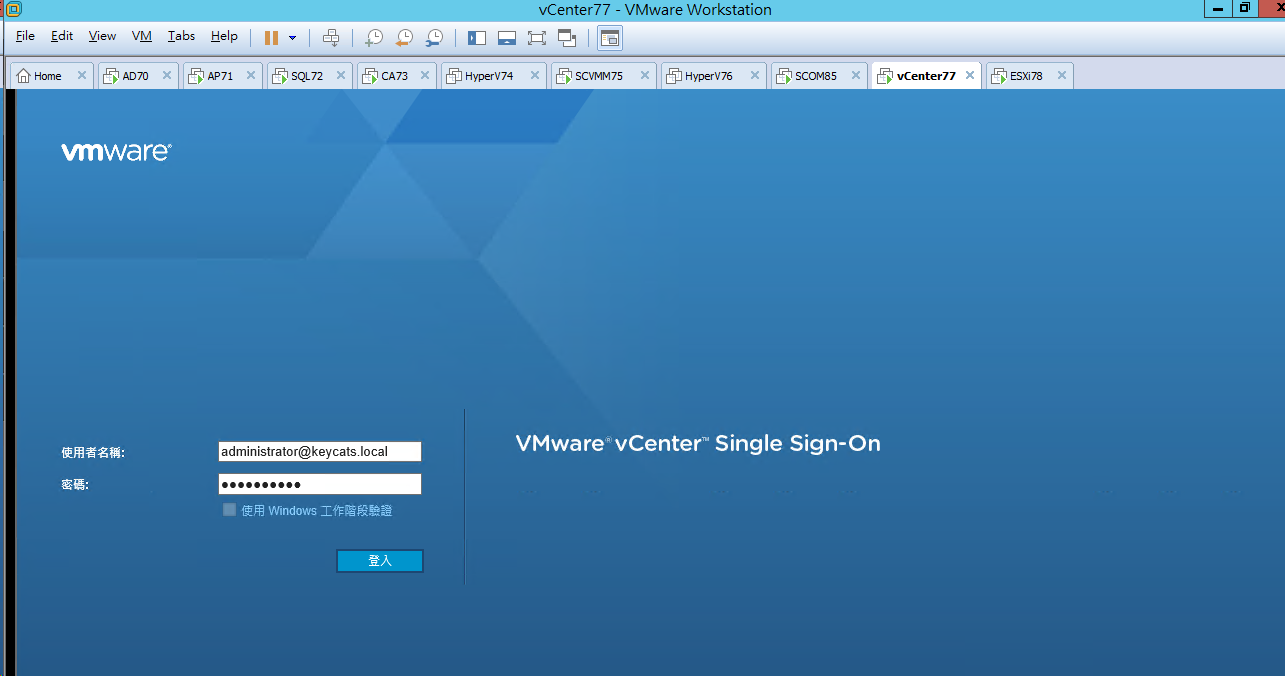Close the SCVMM75 tab

(x=645, y=75)
